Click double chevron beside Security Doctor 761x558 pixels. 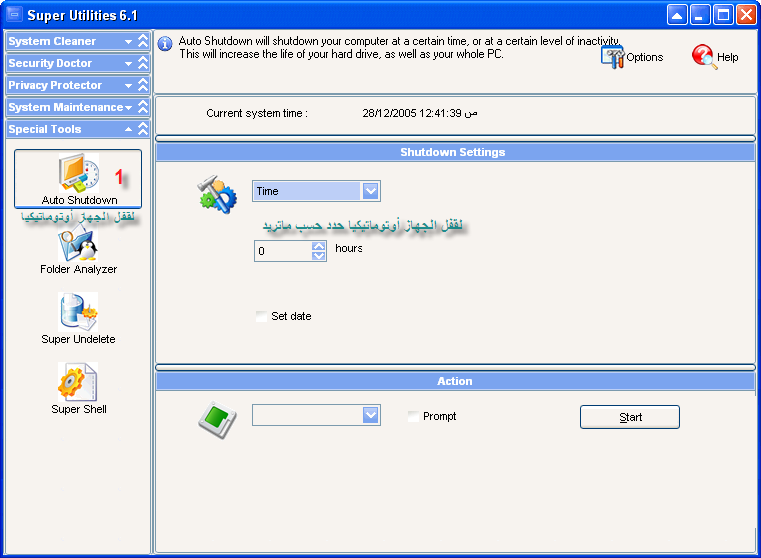[x=143, y=63]
